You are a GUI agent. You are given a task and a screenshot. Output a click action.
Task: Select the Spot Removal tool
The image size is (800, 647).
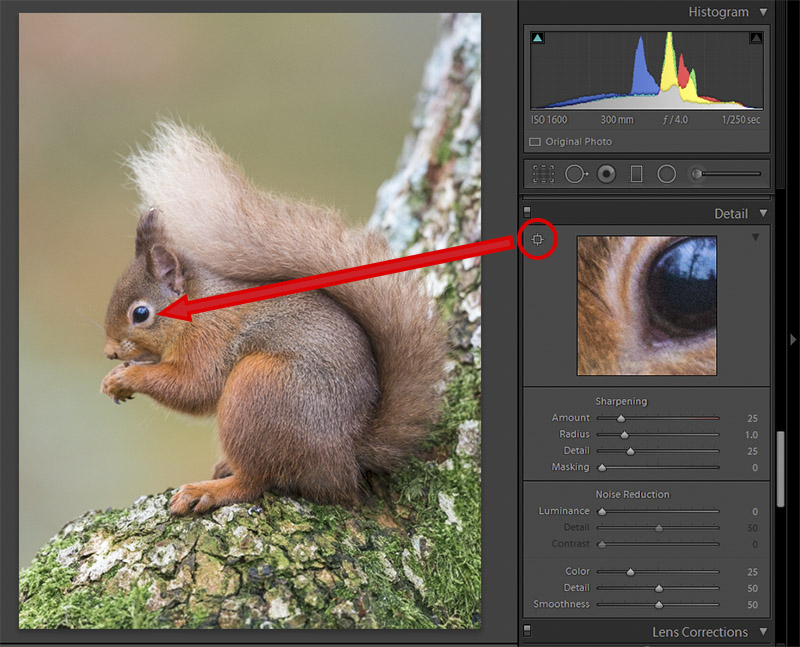[x=575, y=173]
